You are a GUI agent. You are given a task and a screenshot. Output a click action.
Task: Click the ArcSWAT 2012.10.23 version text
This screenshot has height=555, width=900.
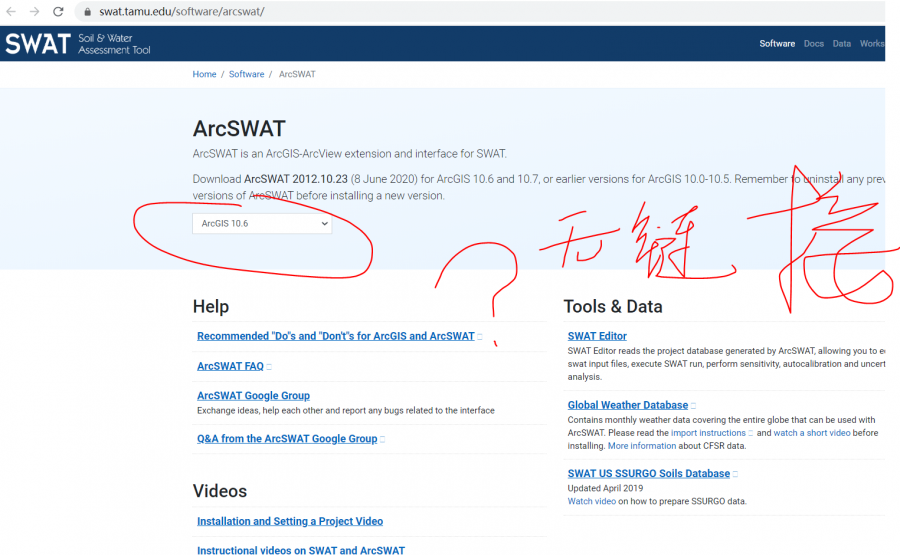click(296, 179)
